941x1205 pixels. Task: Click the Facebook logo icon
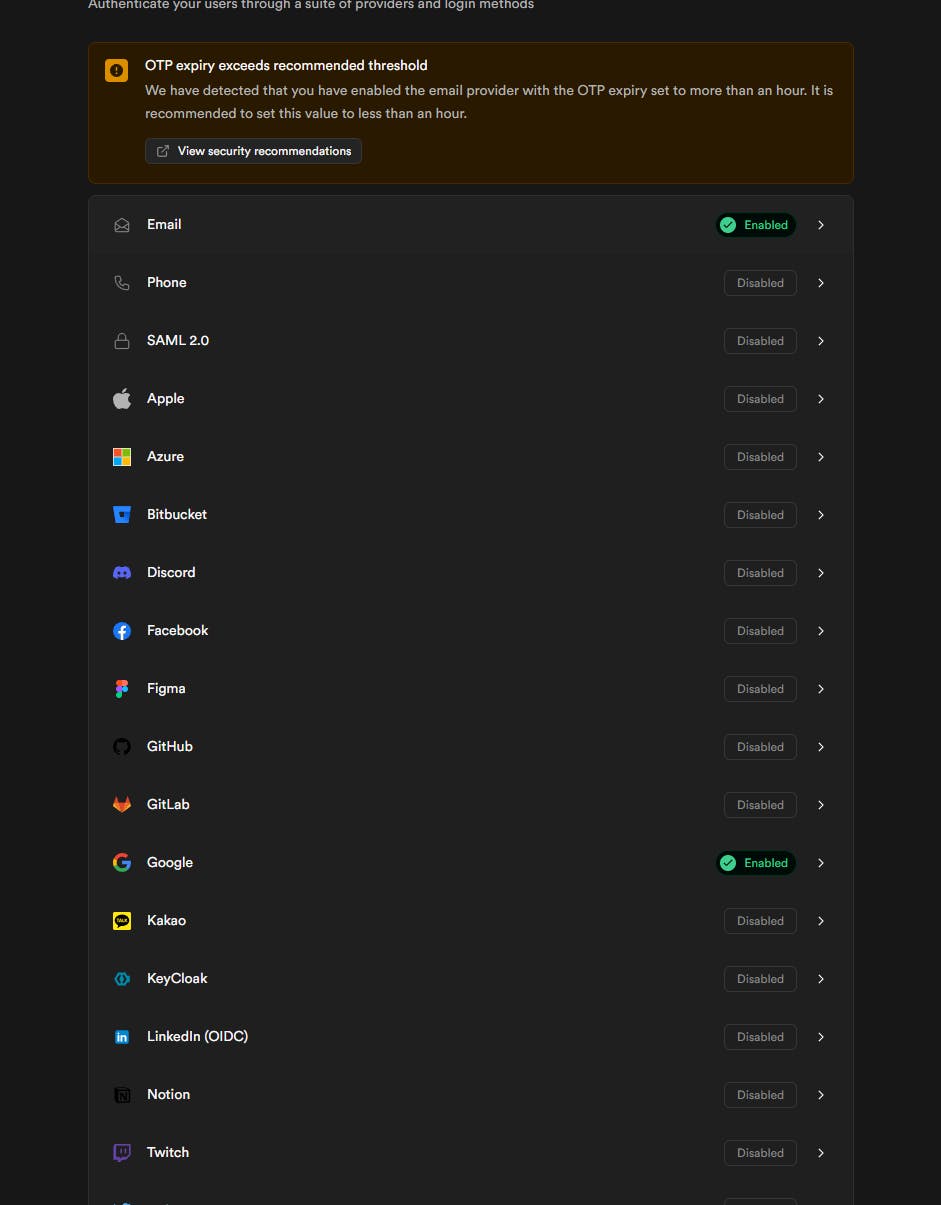point(122,631)
